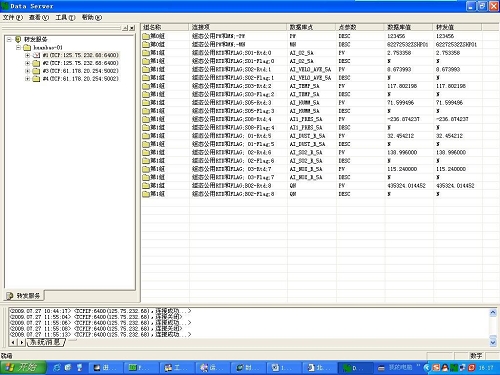Open Internet Explorer from the quick launch bar
The image size is (500, 375).
coord(57,367)
